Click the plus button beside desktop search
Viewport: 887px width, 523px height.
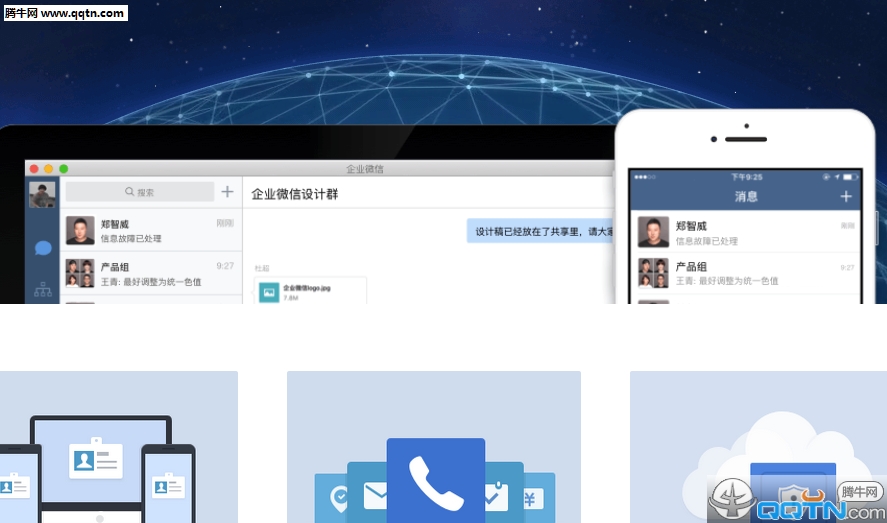point(227,192)
